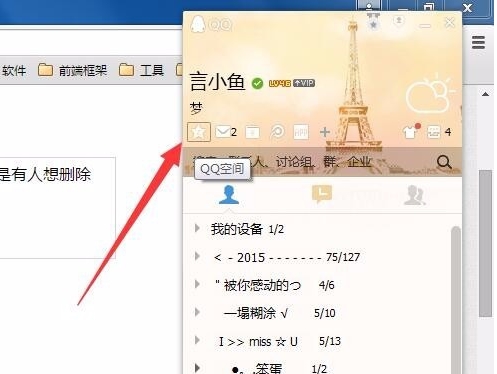The width and height of the screenshot is (497, 374).
Task: Click the VIP badge next to level
Action: 304,83
